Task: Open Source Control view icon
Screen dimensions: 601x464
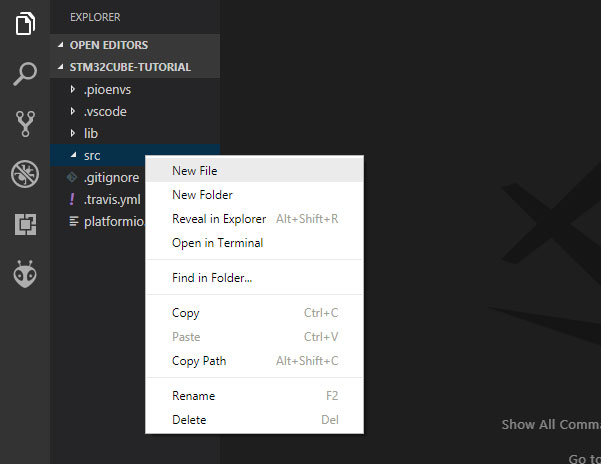Action: point(25,124)
